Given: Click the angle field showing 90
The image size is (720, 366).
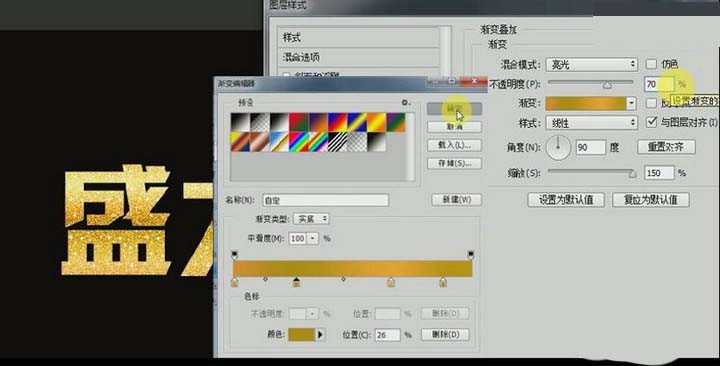Looking at the screenshot, I should click(590, 147).
